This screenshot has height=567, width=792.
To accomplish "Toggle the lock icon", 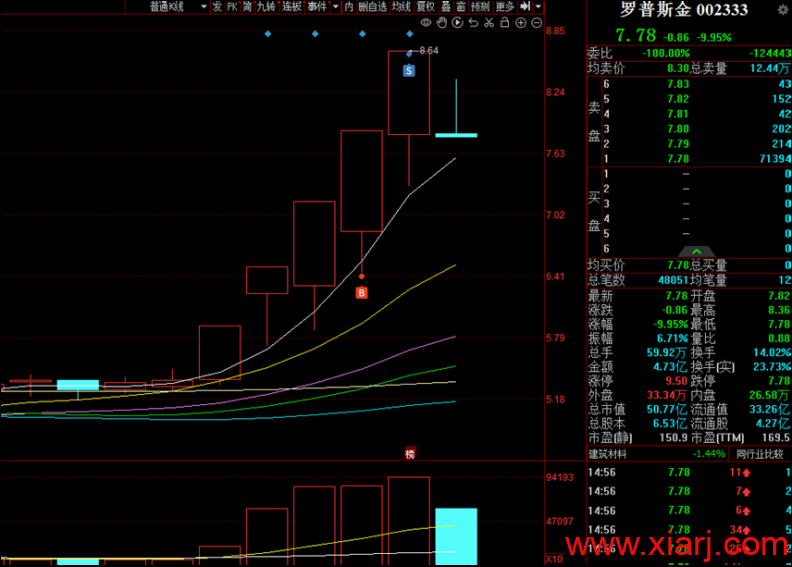I will point(505,23).
